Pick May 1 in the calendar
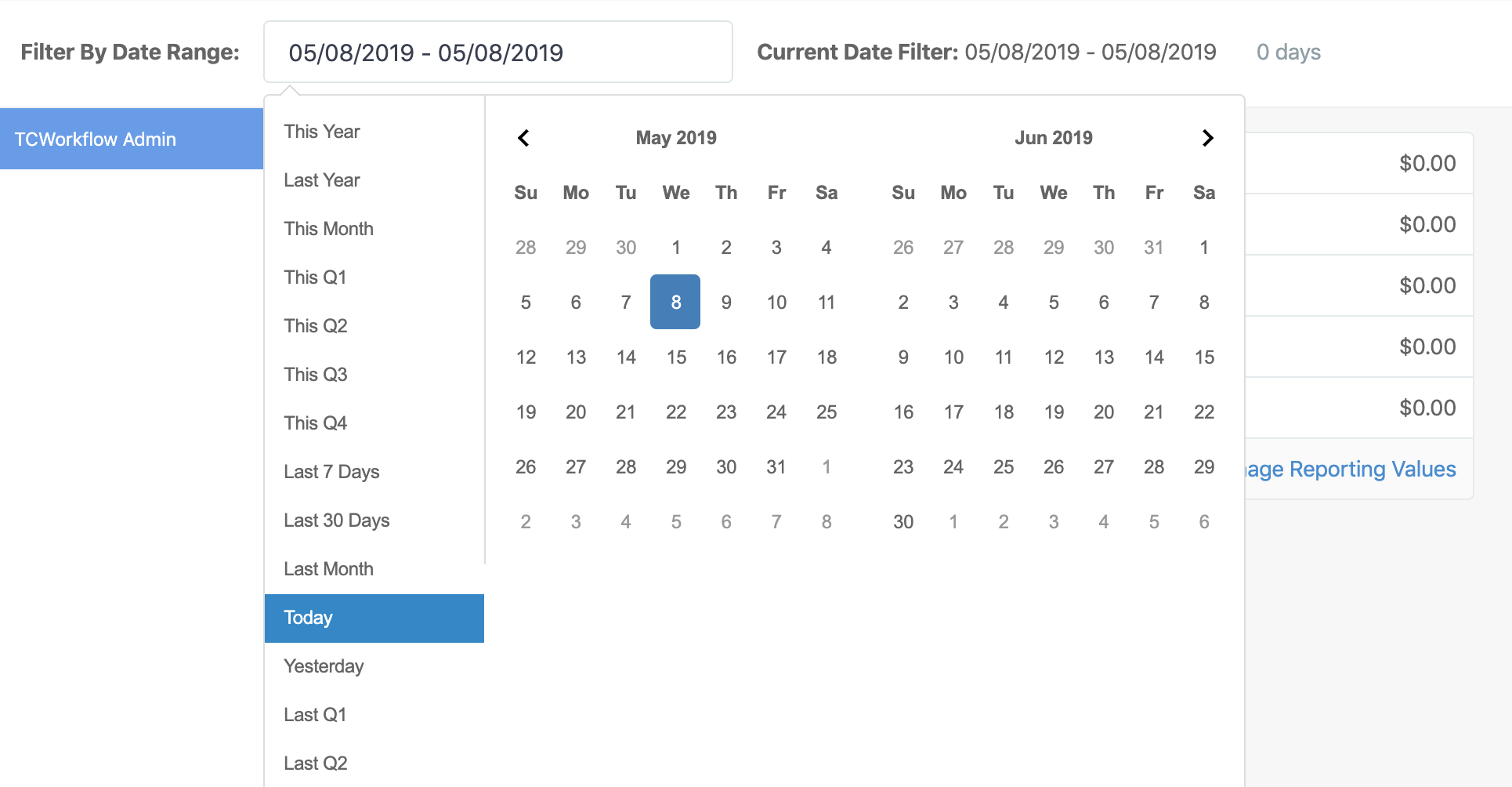The width and height of the screenshot is (1512, 787). coord(675,247)
